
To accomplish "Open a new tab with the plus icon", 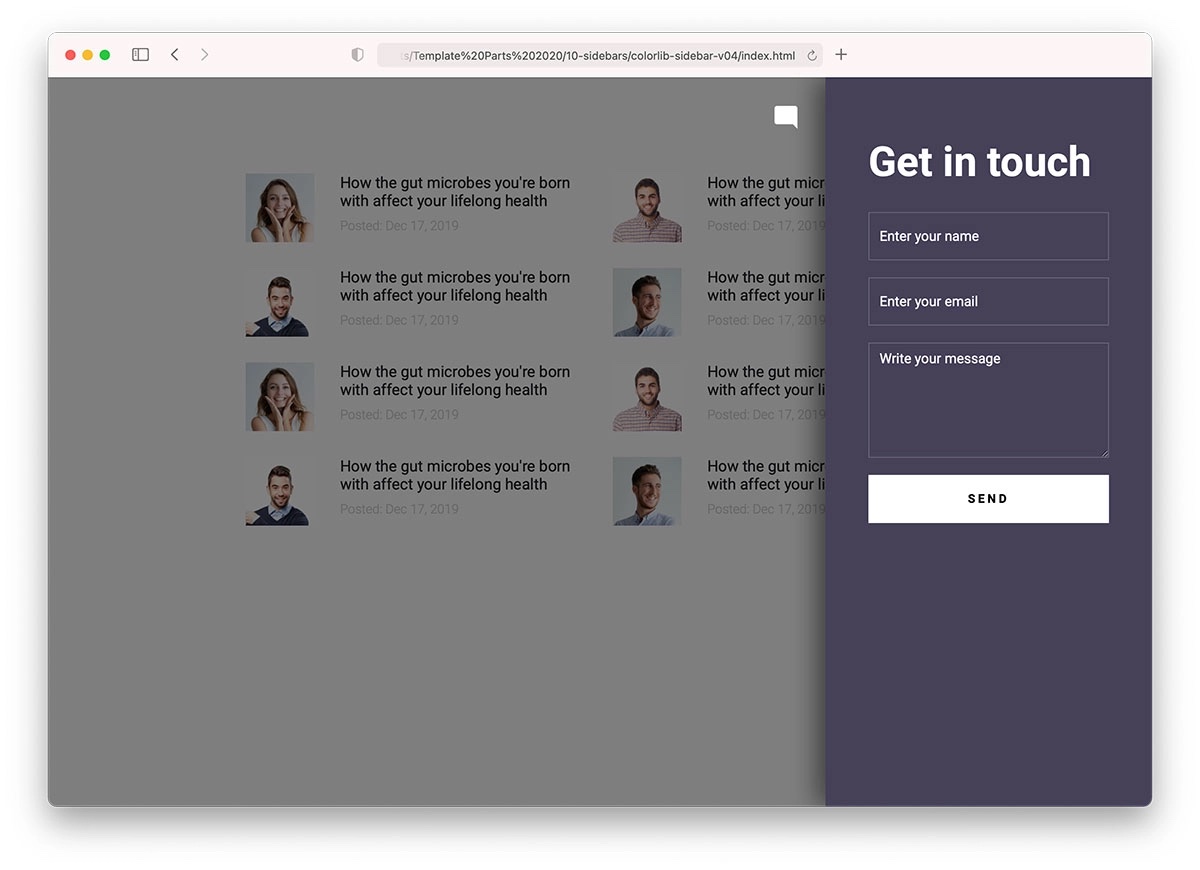I will (x=841, y=55).
